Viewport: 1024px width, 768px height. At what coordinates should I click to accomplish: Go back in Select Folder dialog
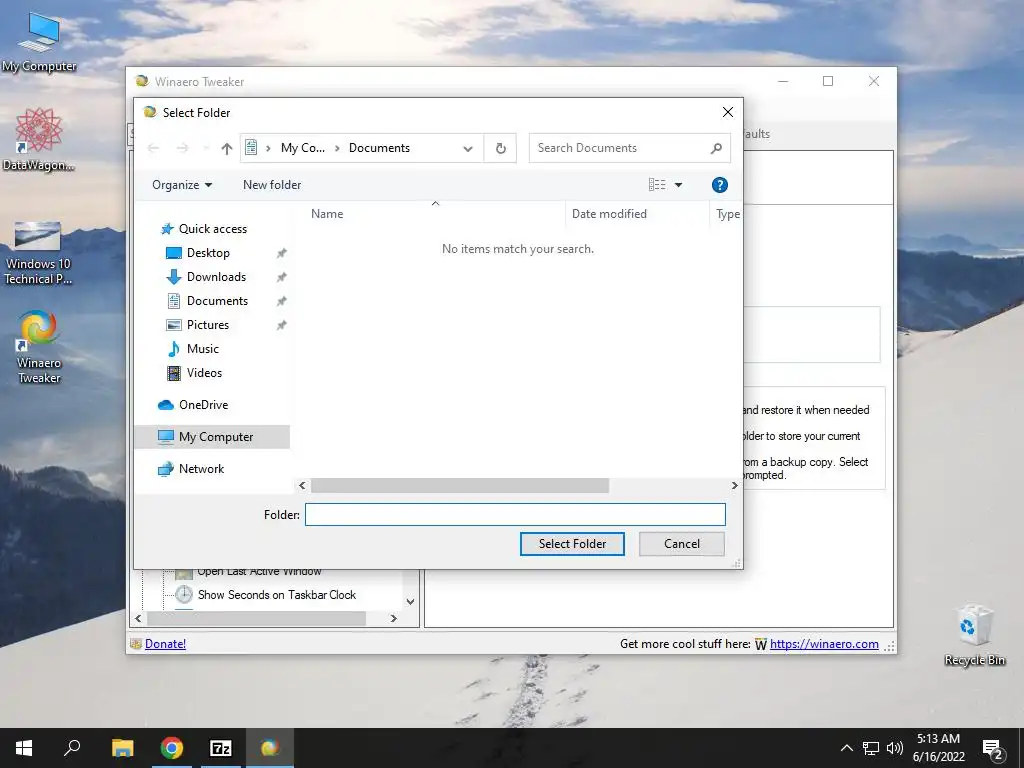tap(153, 148)
